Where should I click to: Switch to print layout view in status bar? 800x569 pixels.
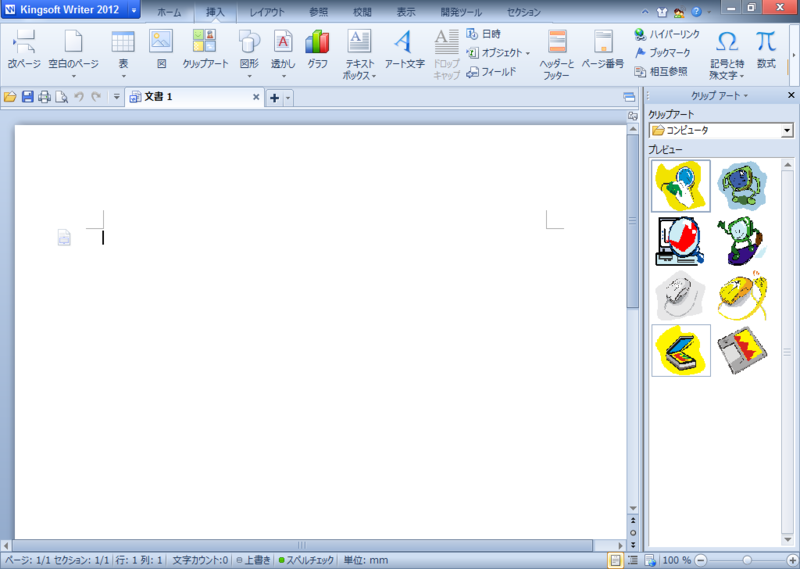pyautogui.click(x=615, y=560)
